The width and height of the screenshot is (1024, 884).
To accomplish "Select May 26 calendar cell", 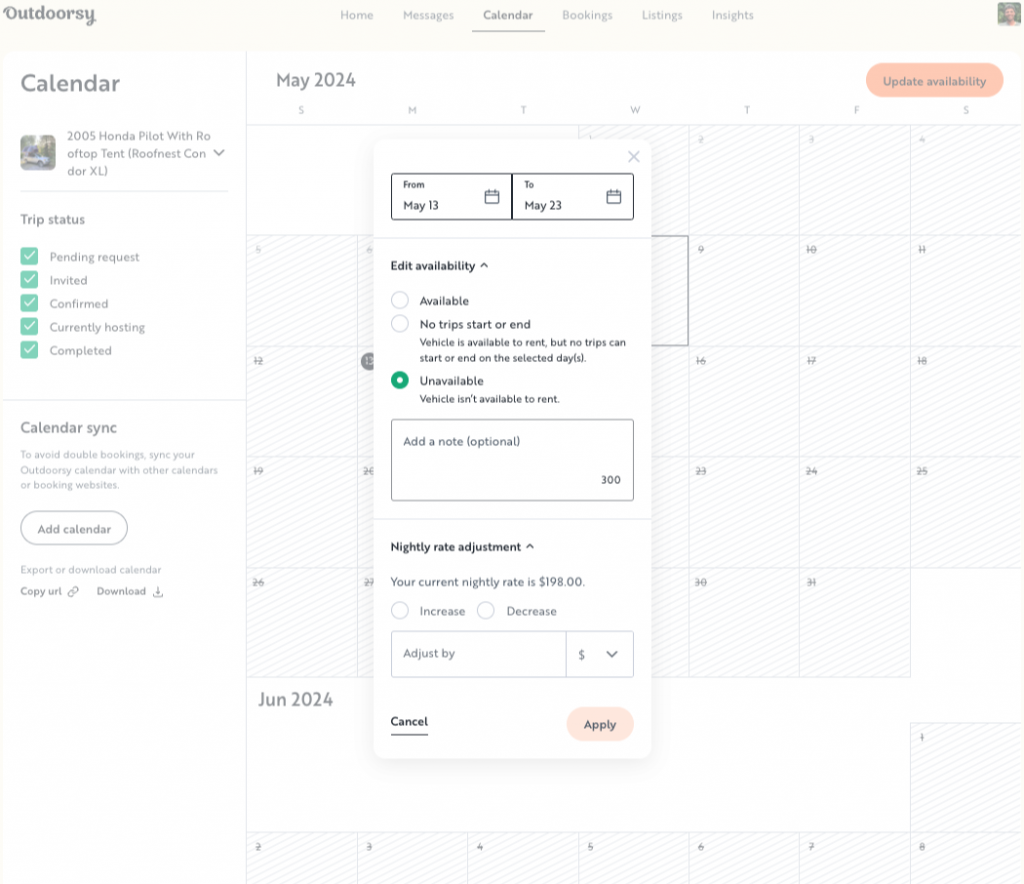I will tap(302, 622).
